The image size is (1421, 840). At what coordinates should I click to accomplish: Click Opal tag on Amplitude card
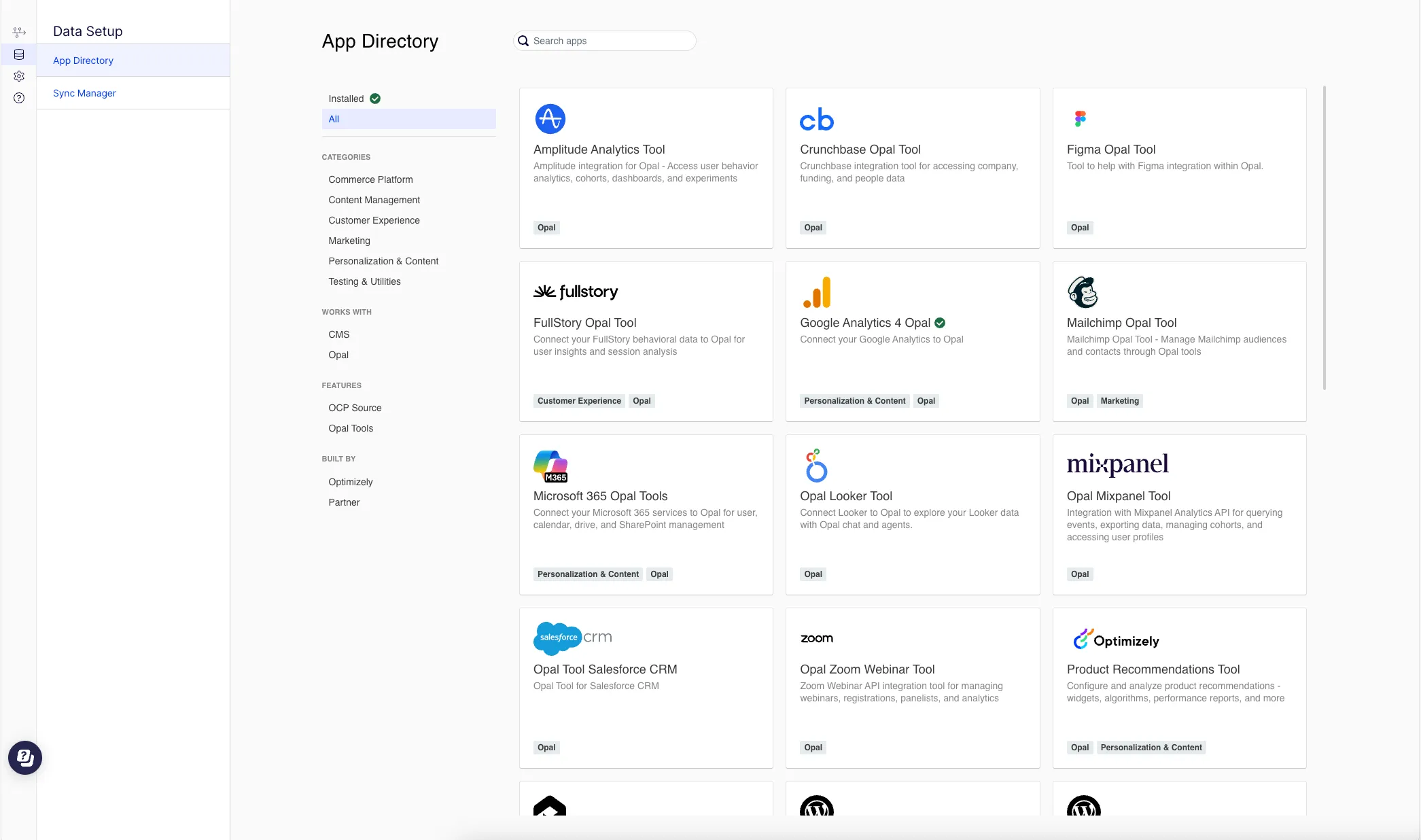click(546, 228)
